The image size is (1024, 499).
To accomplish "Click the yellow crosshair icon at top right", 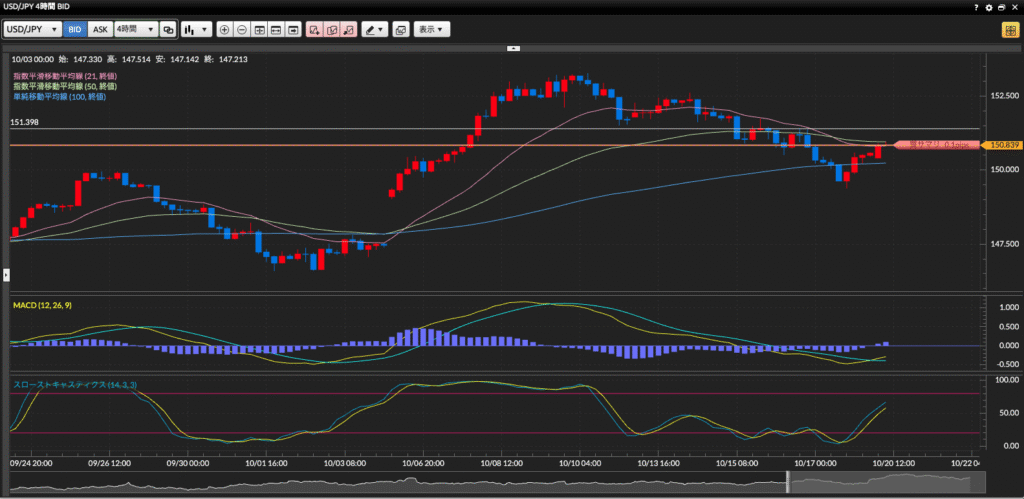I will pyautogui.click(x=1010, y=30).
